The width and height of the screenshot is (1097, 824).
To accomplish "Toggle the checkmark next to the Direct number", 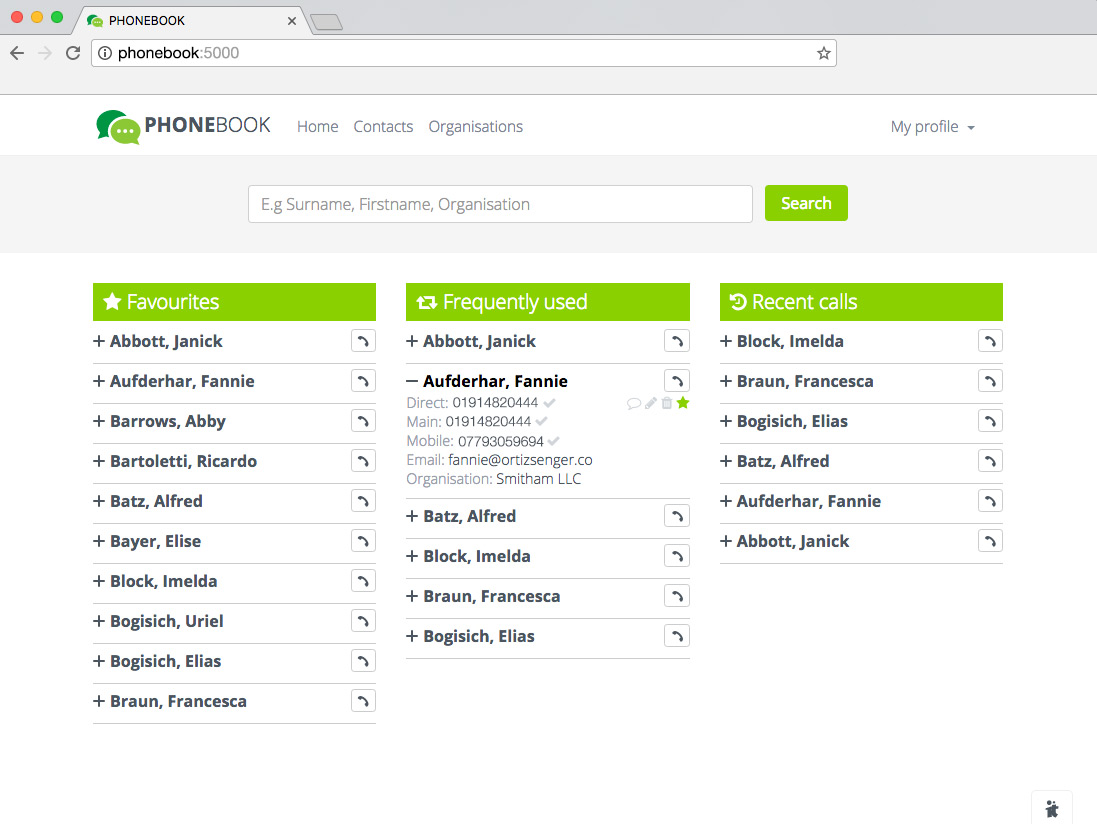I will (550, 402).
